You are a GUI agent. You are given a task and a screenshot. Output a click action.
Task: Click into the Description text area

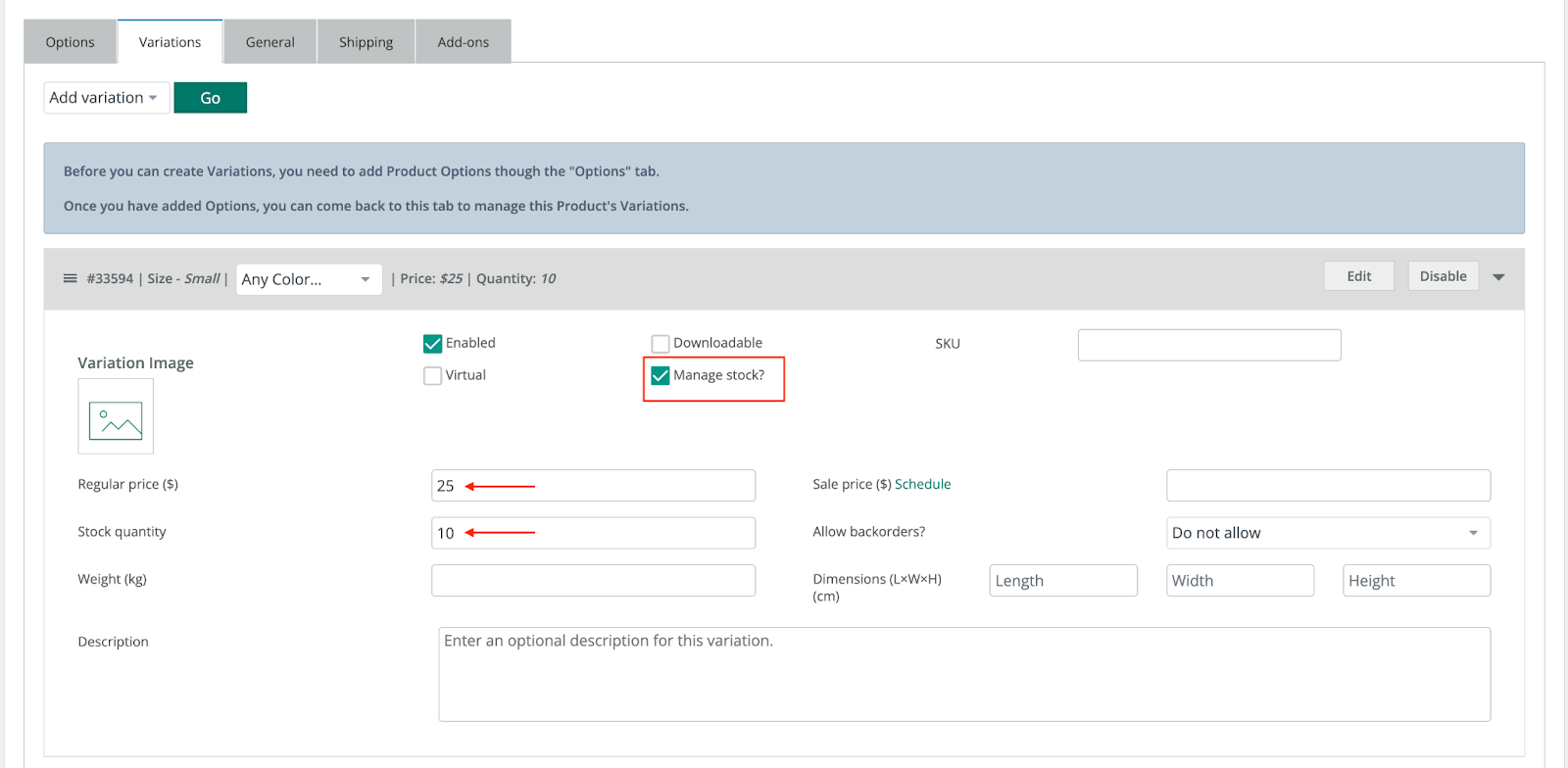pos(963,674)
